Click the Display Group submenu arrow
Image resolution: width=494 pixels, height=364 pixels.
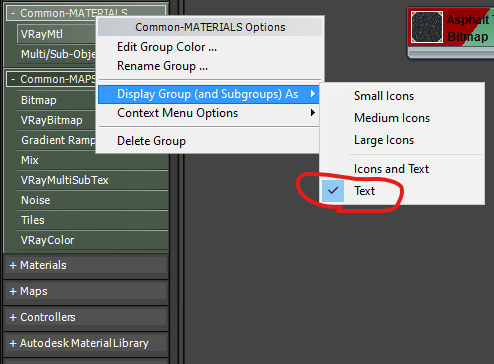313,94
